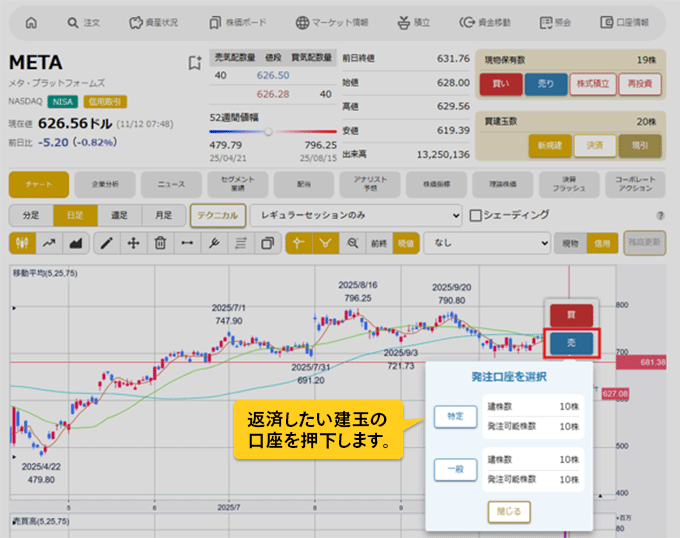The width and height of the screenshot is (680, 538).
Task: Toggle the 信用 margin display button
Action: [x=601, y=242]
